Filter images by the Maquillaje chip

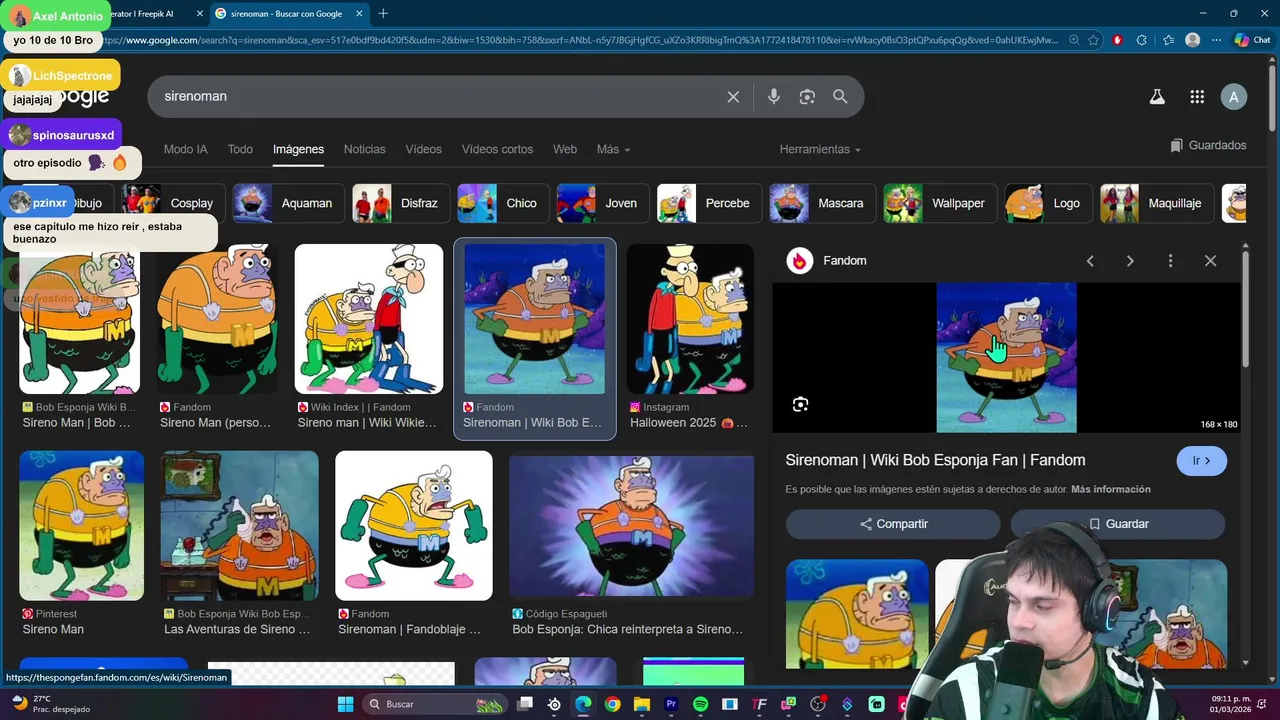click(1157, 203)
